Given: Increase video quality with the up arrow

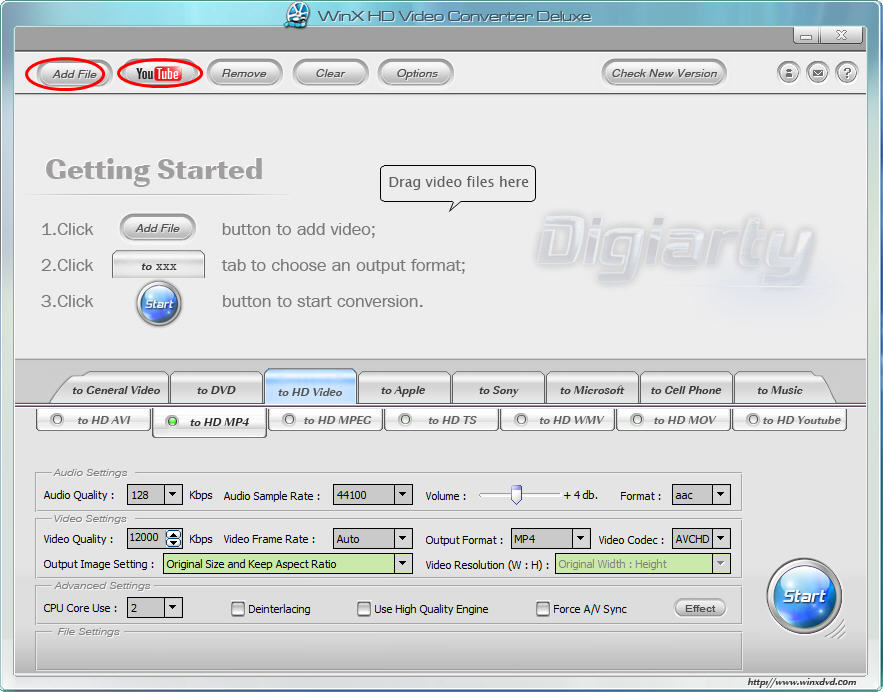Looking at the screenshot, I should click(x=174, y=534).
